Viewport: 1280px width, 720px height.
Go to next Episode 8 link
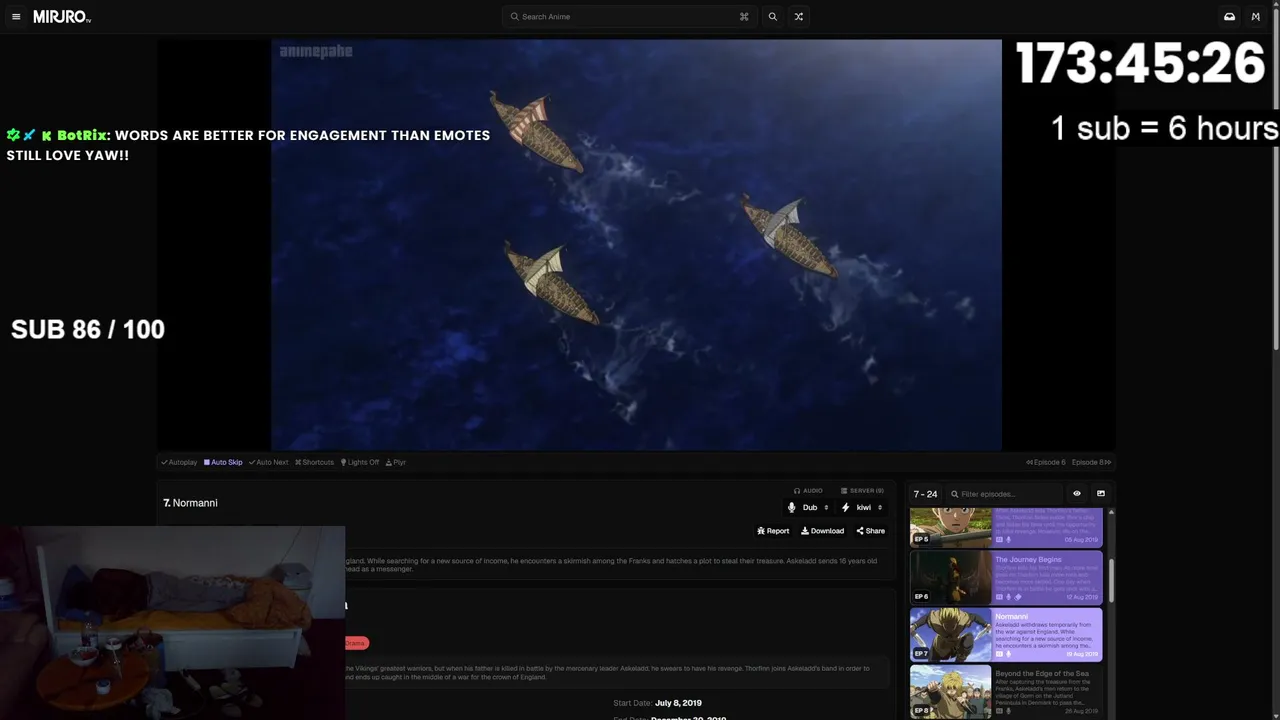[x=1091, y=462]
